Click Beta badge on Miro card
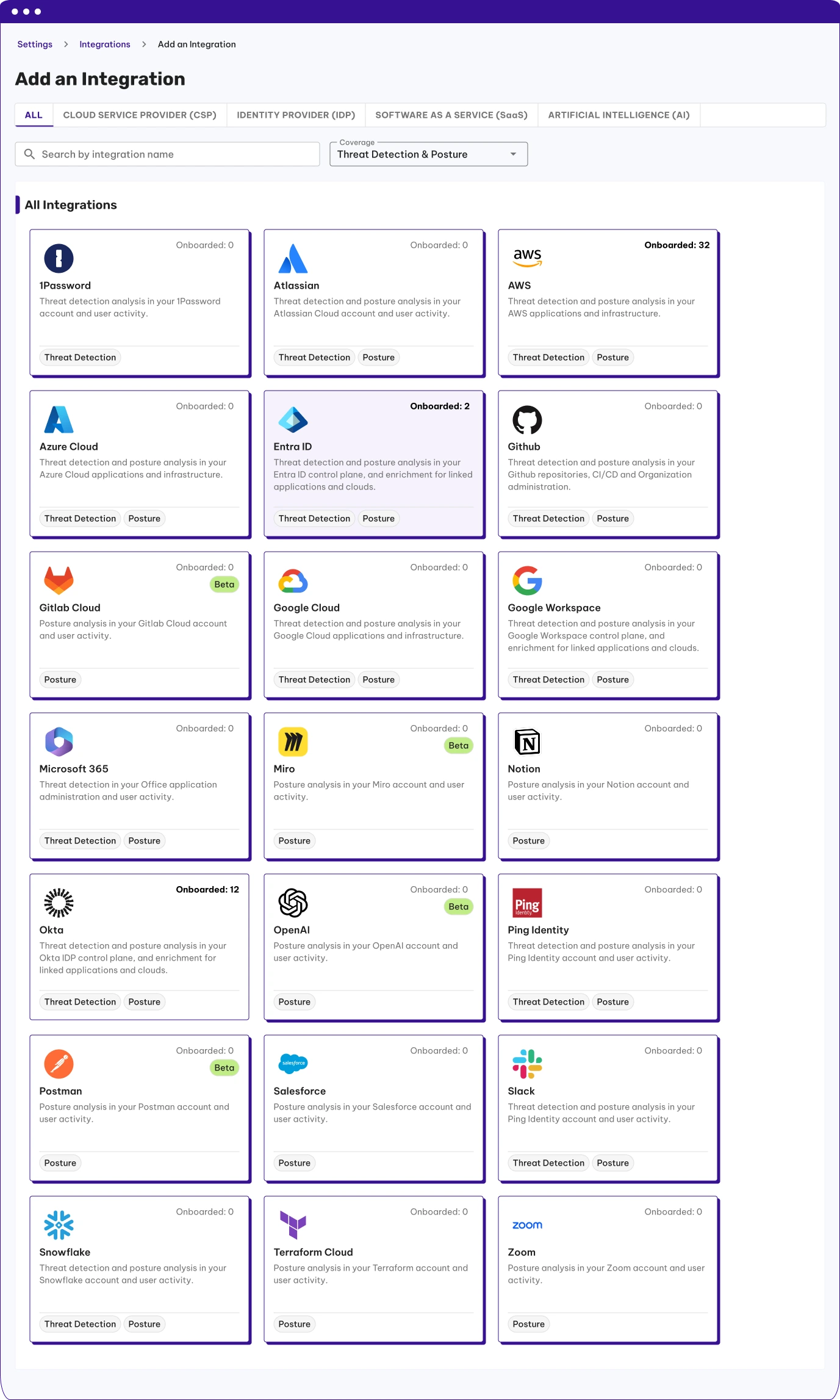This screenshot has height=1400, width=840. pyautogui.click(x=458, y=745)
